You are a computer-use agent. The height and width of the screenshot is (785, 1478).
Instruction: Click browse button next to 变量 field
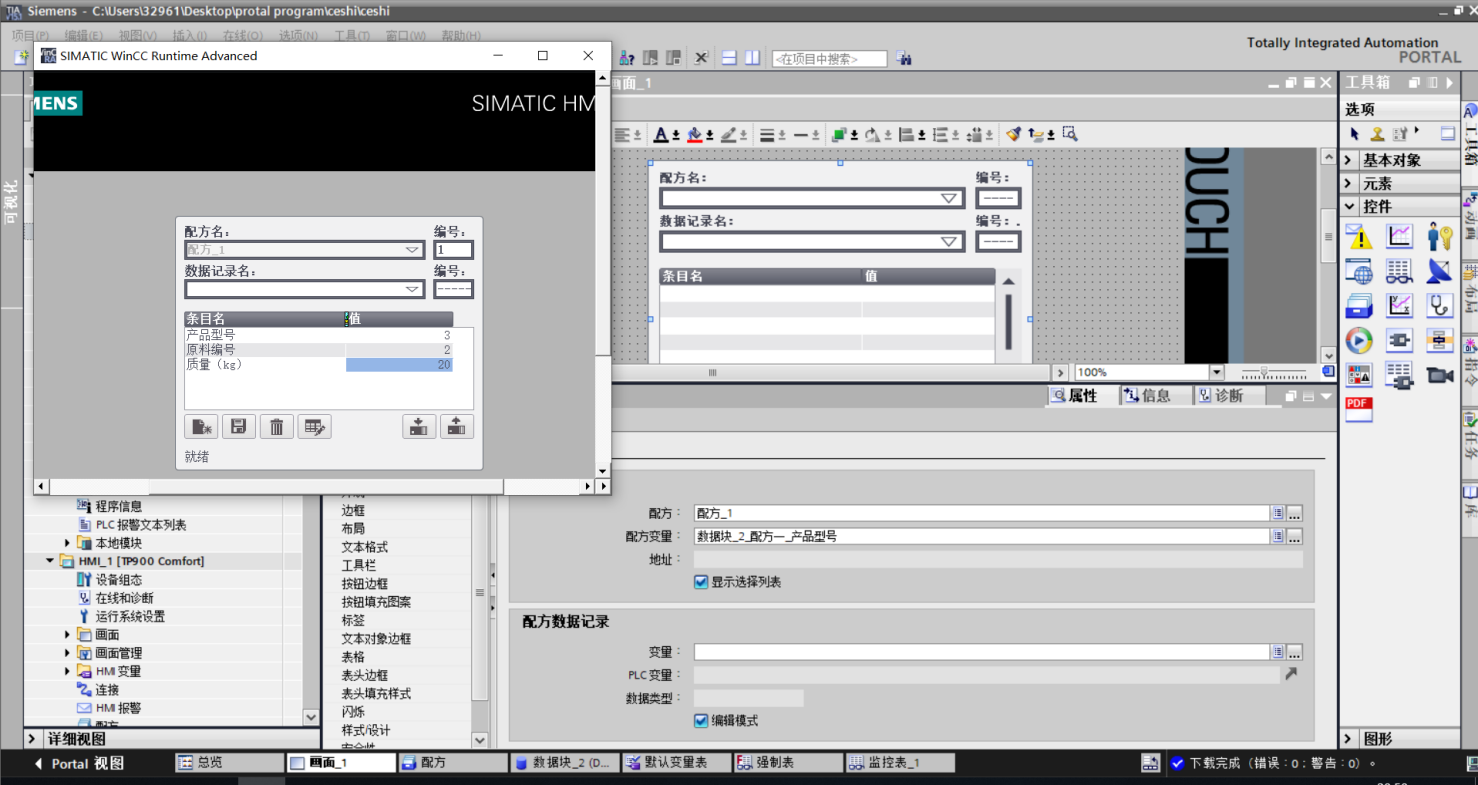tap(1295, 652)
